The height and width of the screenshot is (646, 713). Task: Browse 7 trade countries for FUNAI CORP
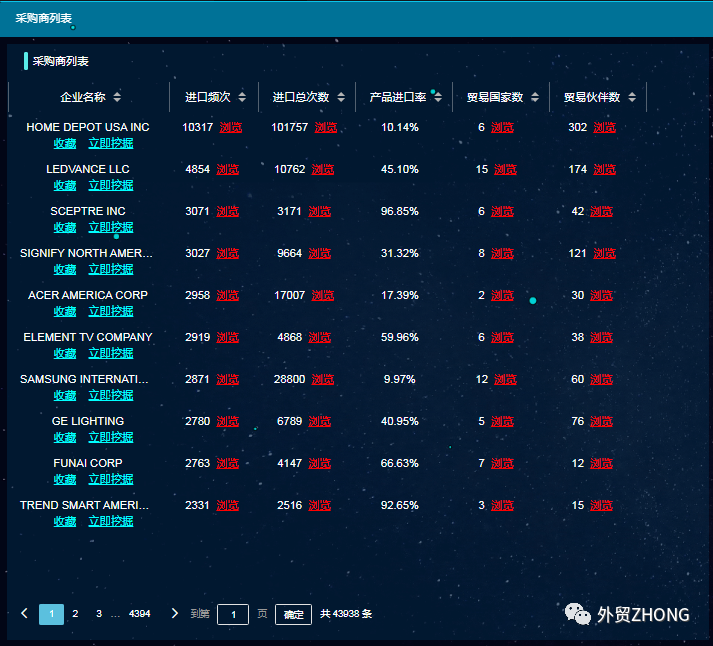(502, 463)
